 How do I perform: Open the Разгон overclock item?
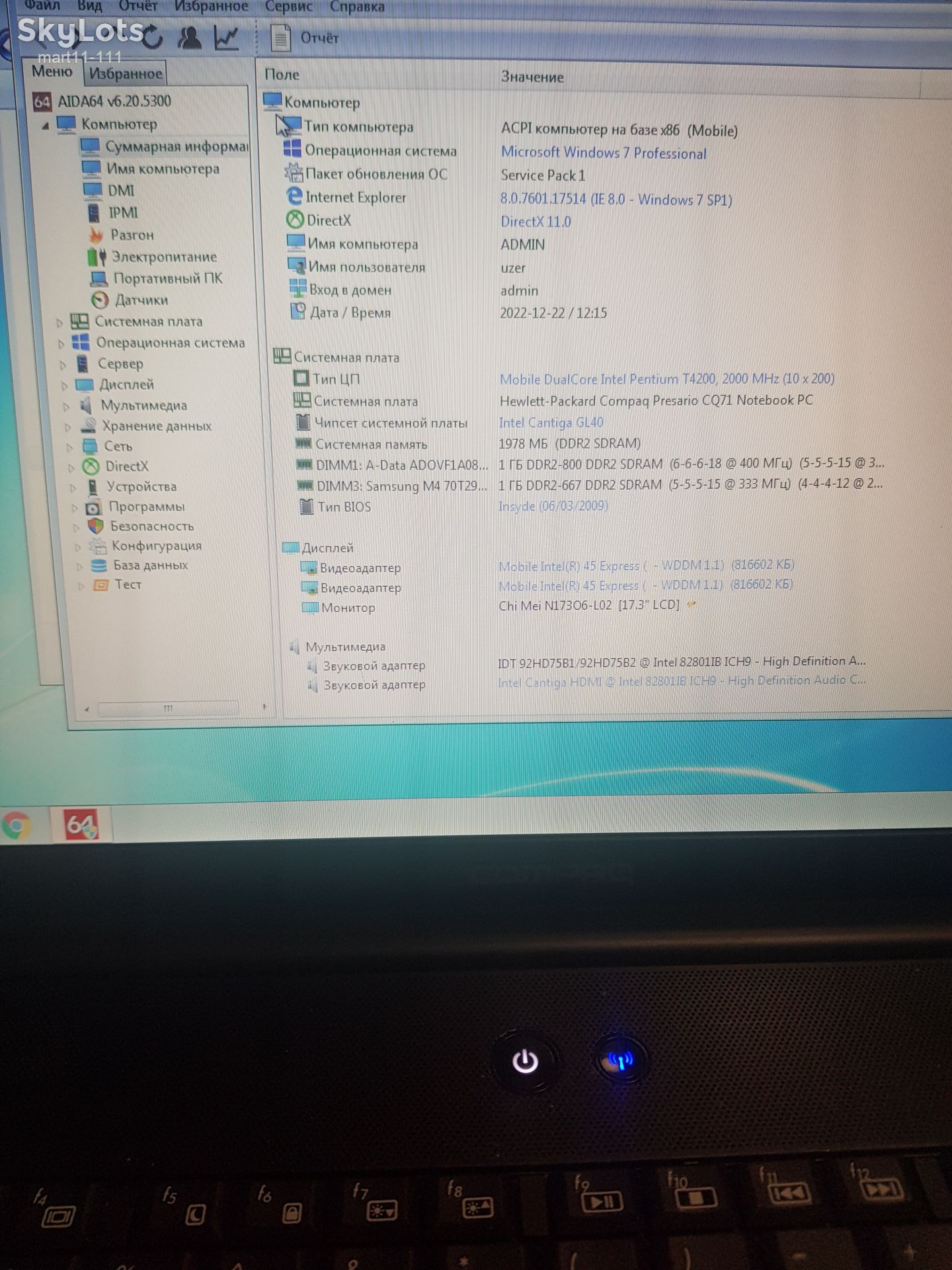coord(132,235)
